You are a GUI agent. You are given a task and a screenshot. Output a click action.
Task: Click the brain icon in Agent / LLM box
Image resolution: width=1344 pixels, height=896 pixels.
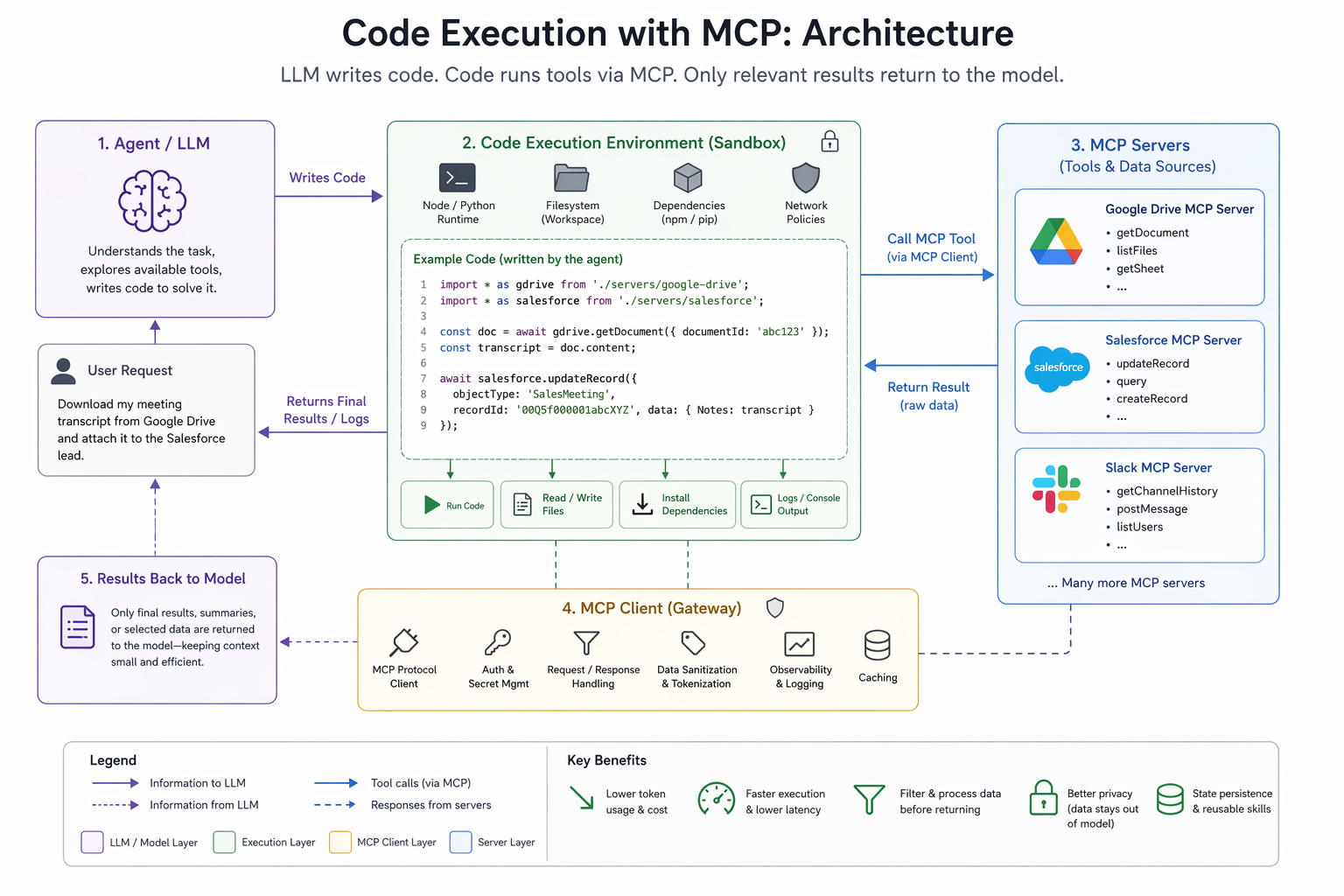click(x=153, y=201)
